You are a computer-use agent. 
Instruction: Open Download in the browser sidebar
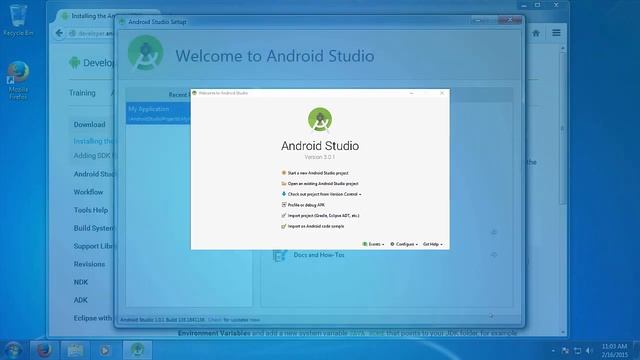pos(89,124)
